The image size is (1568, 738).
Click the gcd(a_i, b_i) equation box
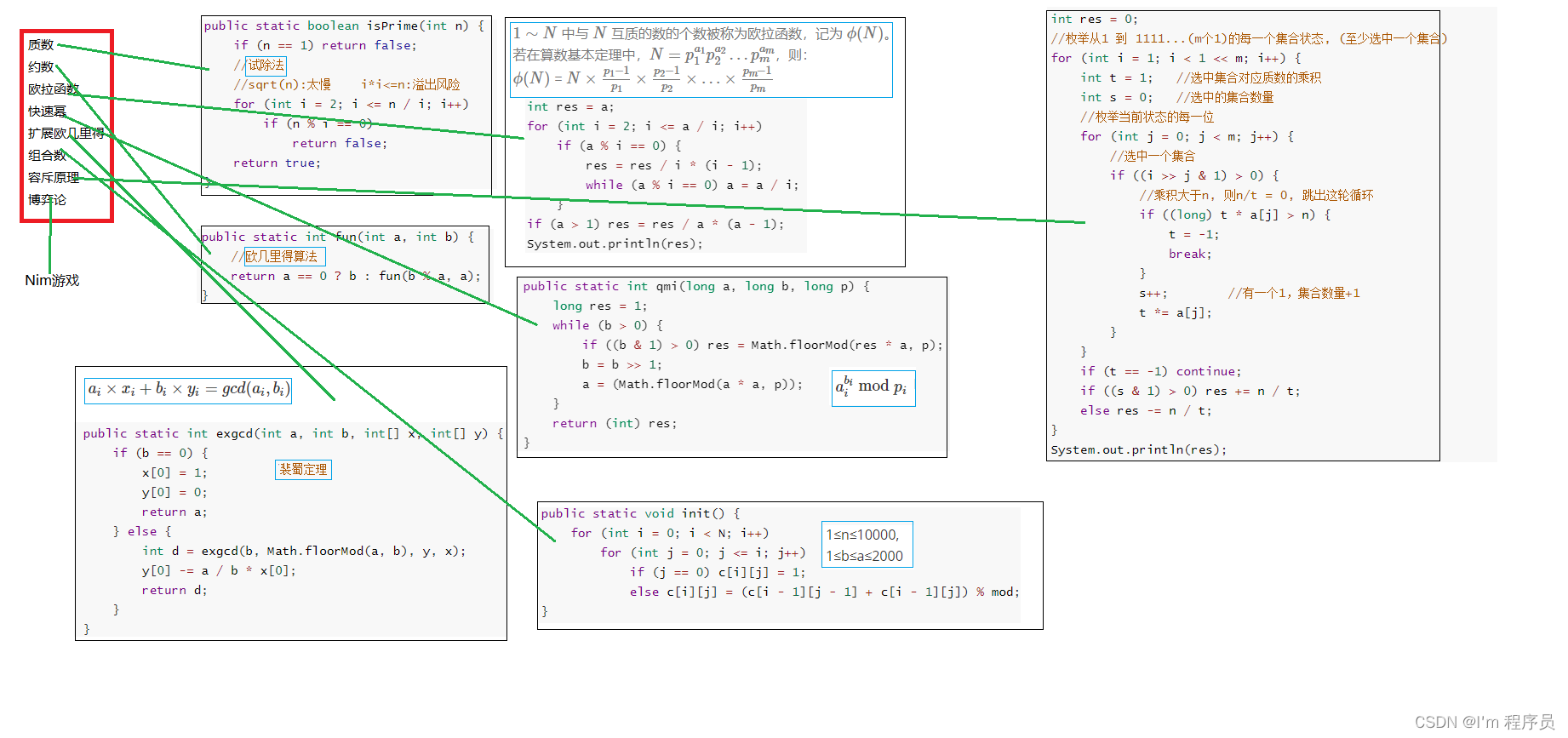pos(189,390)
